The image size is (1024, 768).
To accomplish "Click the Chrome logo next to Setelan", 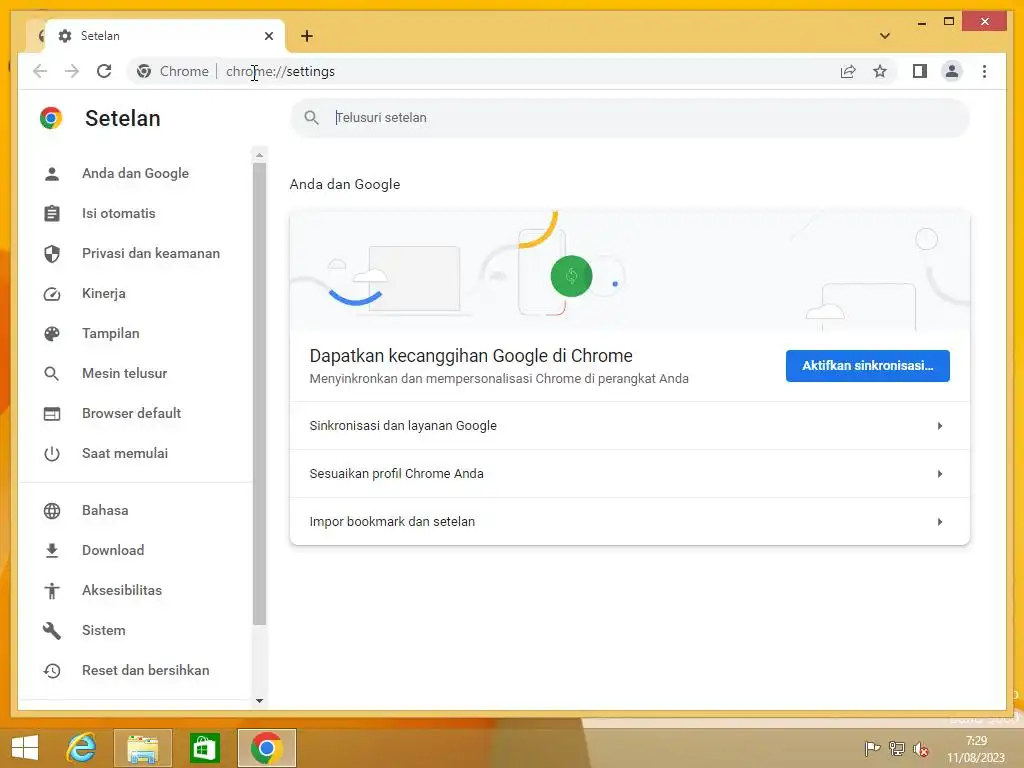I will [x=51, y=118].
